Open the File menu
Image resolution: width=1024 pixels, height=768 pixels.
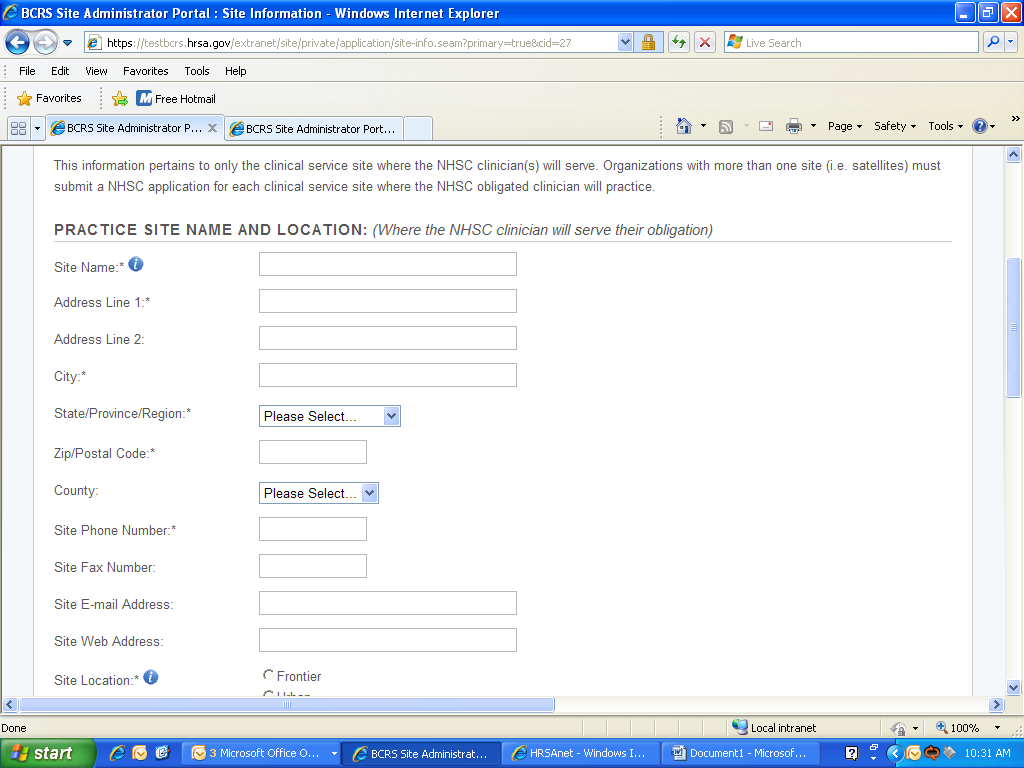click(27, 71)
